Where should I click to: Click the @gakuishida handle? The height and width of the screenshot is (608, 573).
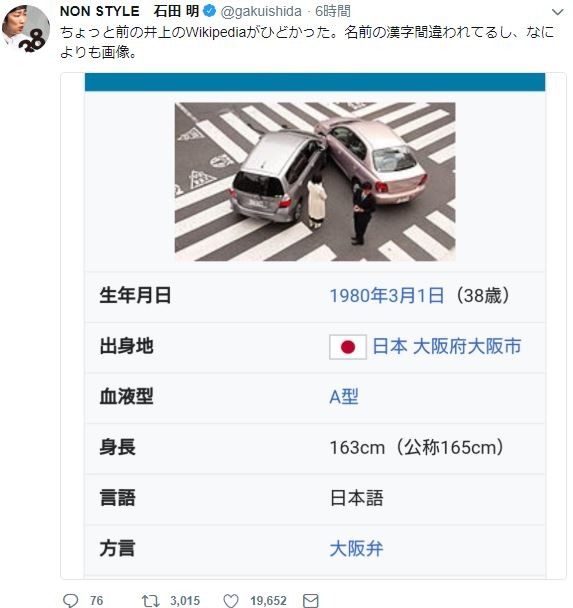tap(261, 12)
